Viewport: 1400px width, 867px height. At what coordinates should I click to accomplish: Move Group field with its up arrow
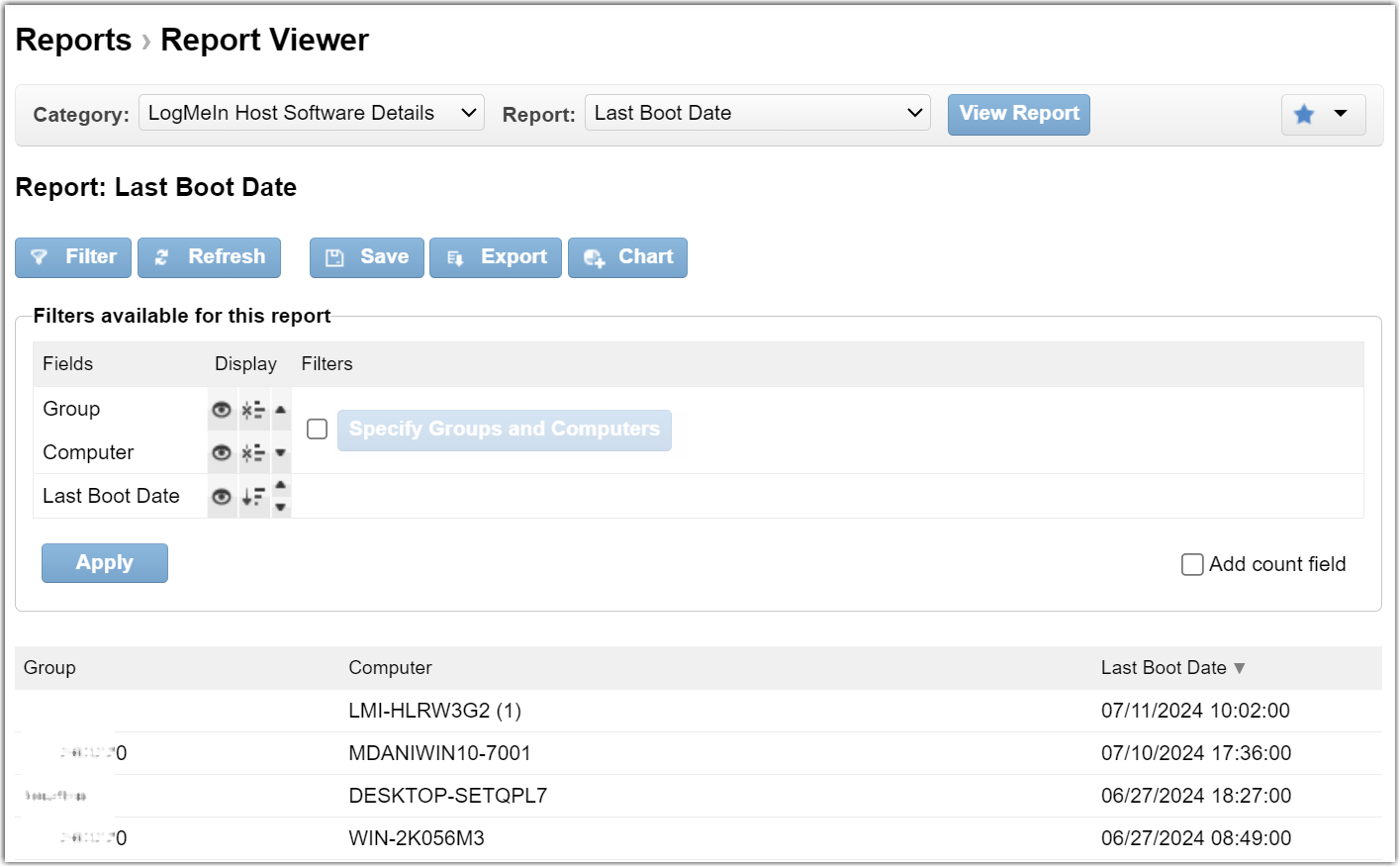[x=281, y=410]
